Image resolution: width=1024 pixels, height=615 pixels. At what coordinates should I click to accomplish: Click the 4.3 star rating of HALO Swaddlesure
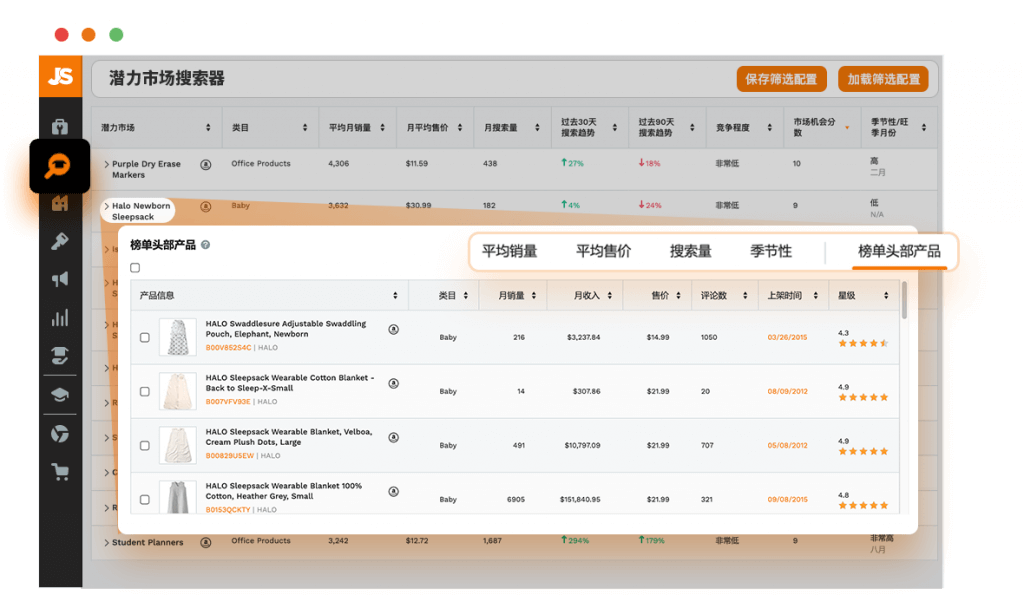(863, 343)
